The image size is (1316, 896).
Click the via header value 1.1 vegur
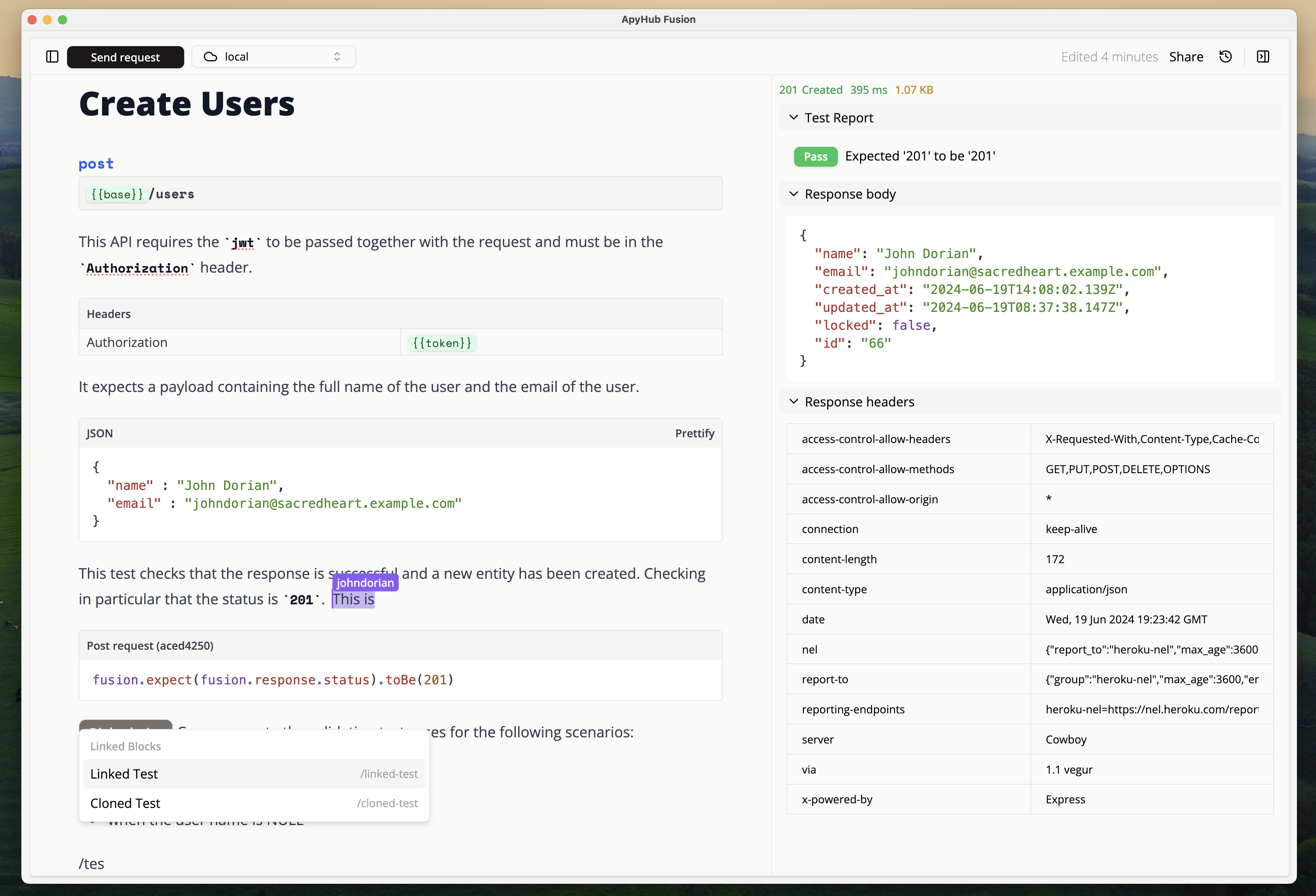[1069, 769]
